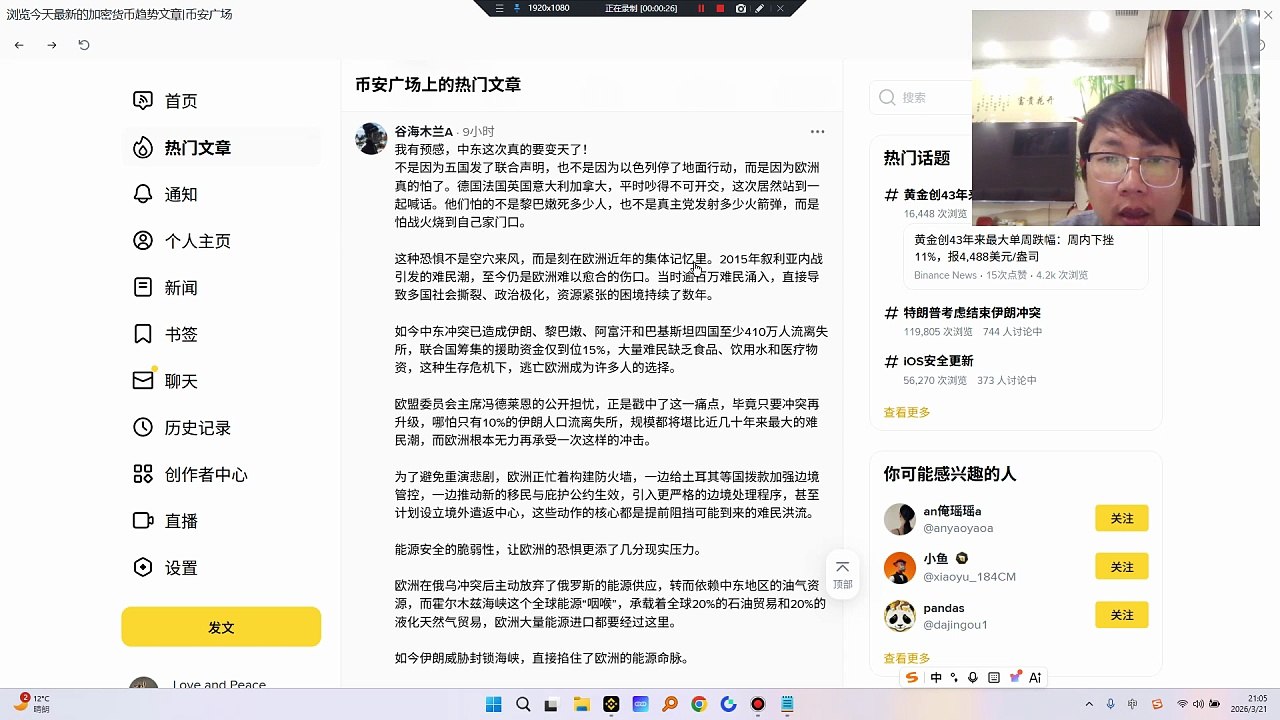Click the 历史记录 clock icon

pyautogui.click(x=143, y=427)
